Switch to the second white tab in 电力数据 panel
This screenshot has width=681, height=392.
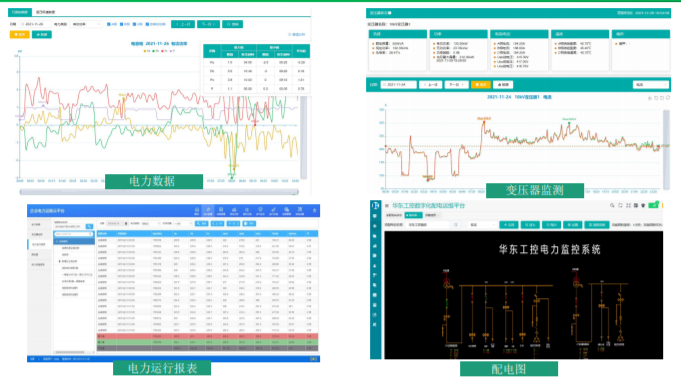click(x=45, y=12)
